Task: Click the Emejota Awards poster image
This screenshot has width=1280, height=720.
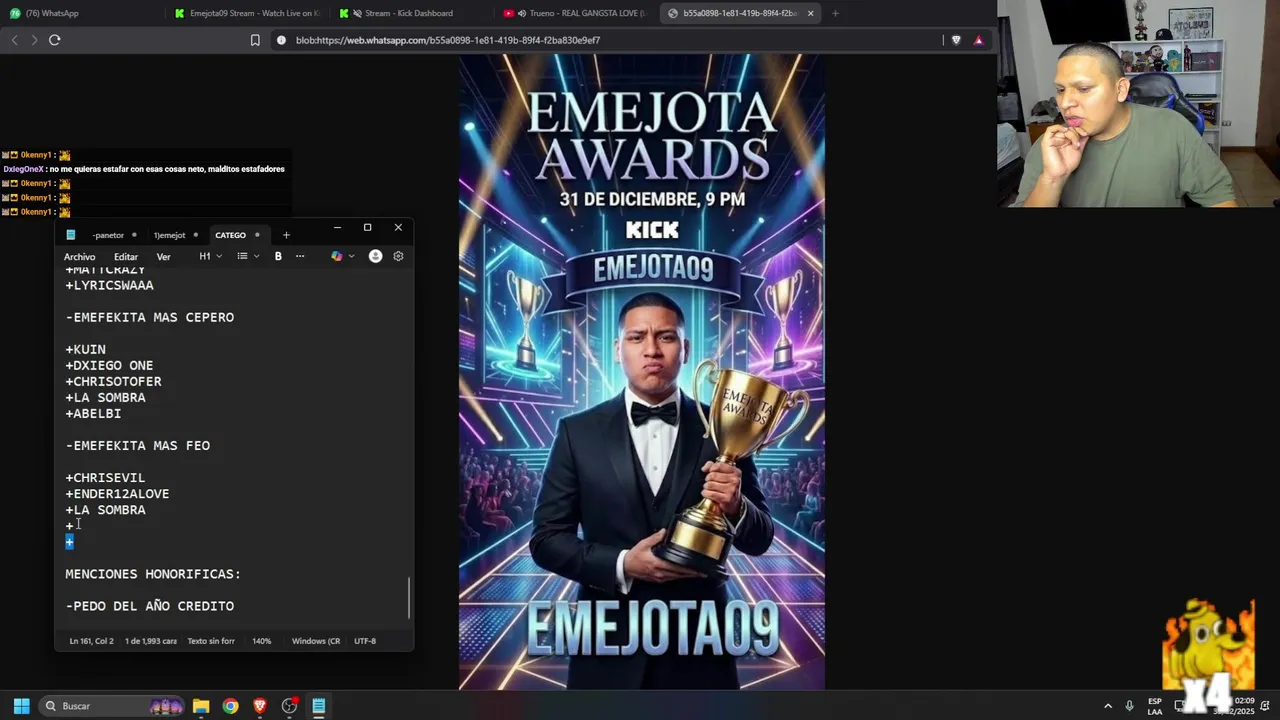Action: 642,371
